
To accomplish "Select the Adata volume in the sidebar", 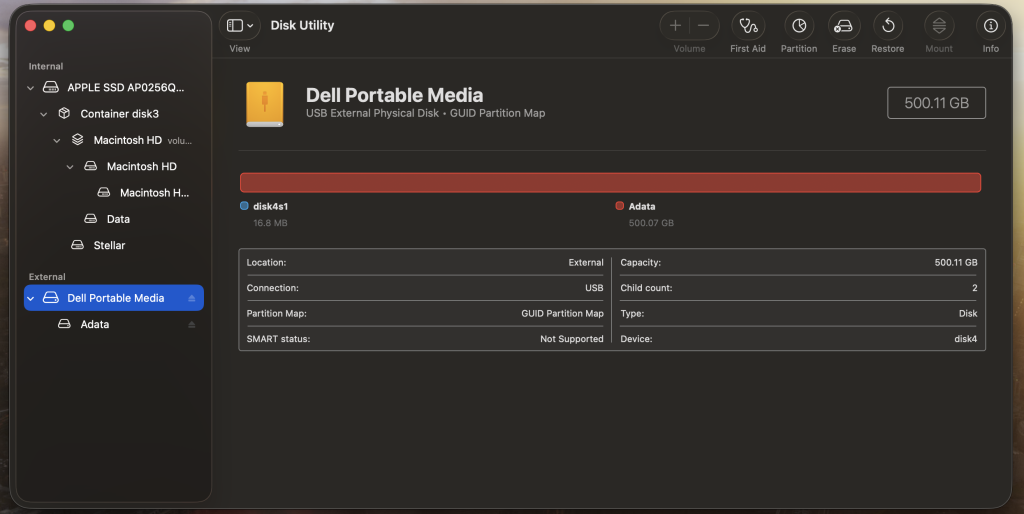I will pyautogui.click(x=114, y=324).
